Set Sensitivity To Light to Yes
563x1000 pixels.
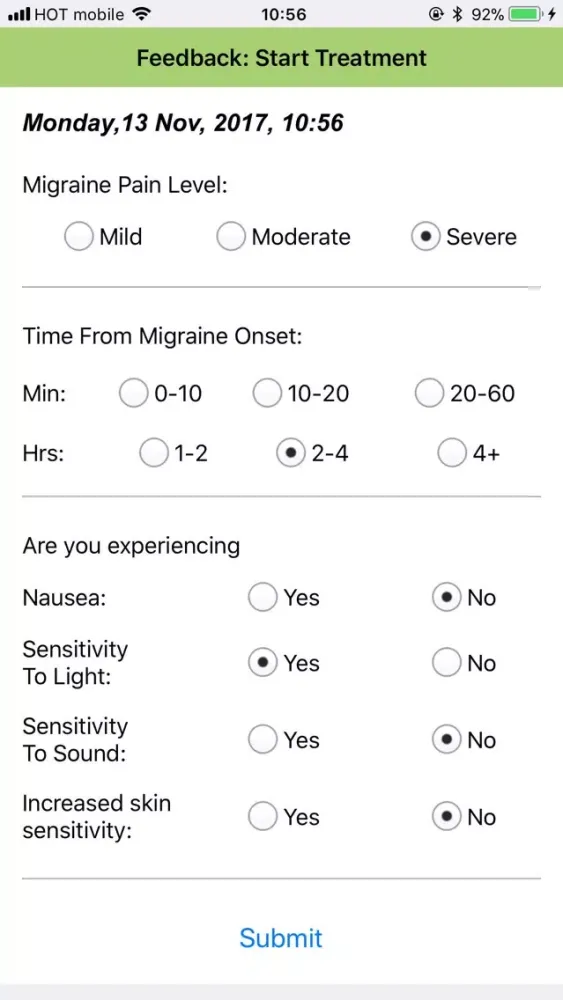point(263,663)
